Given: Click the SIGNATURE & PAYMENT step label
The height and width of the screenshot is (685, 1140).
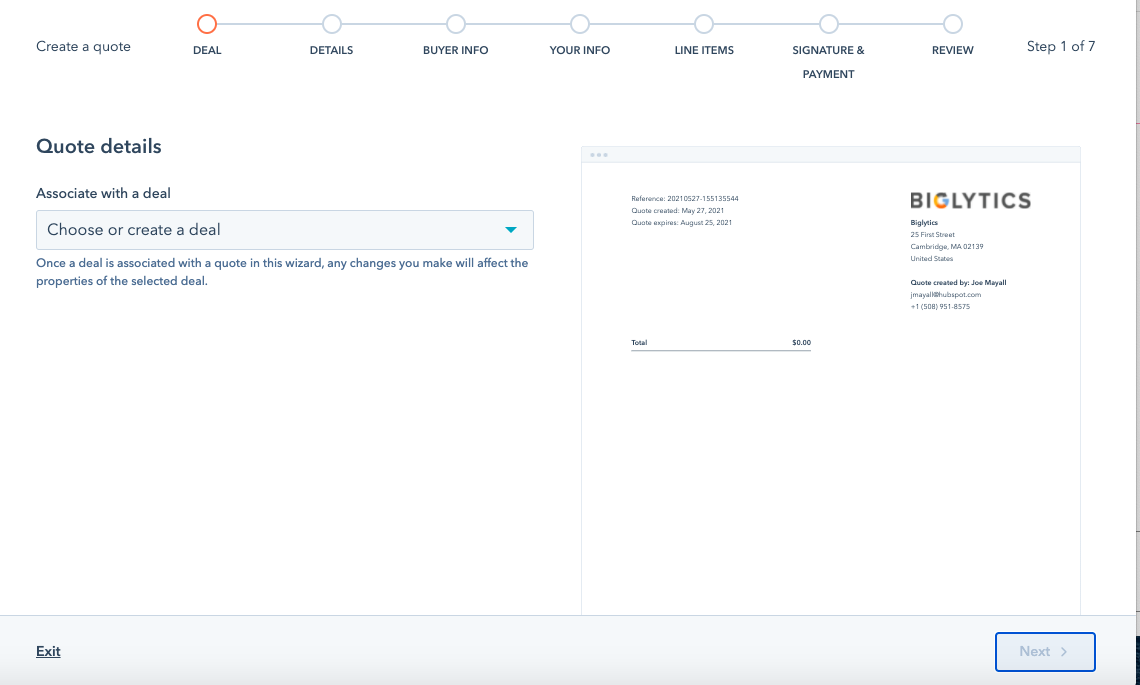Looking at the screenshot, I should click(828, 62).
